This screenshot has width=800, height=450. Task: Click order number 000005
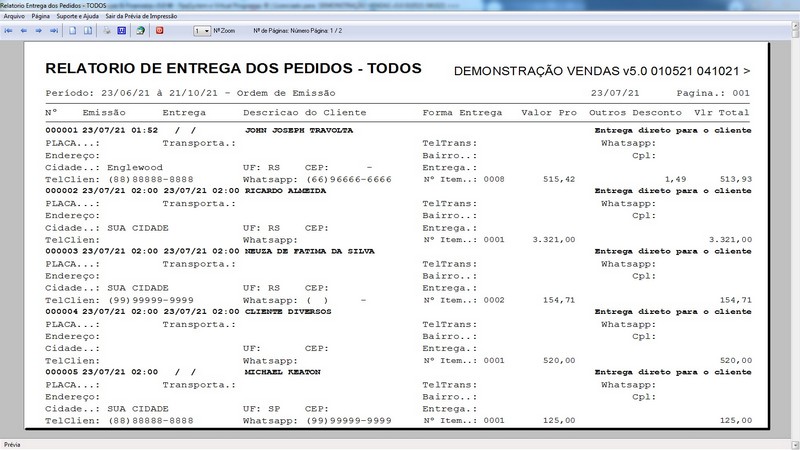click(x=61, y=372)
